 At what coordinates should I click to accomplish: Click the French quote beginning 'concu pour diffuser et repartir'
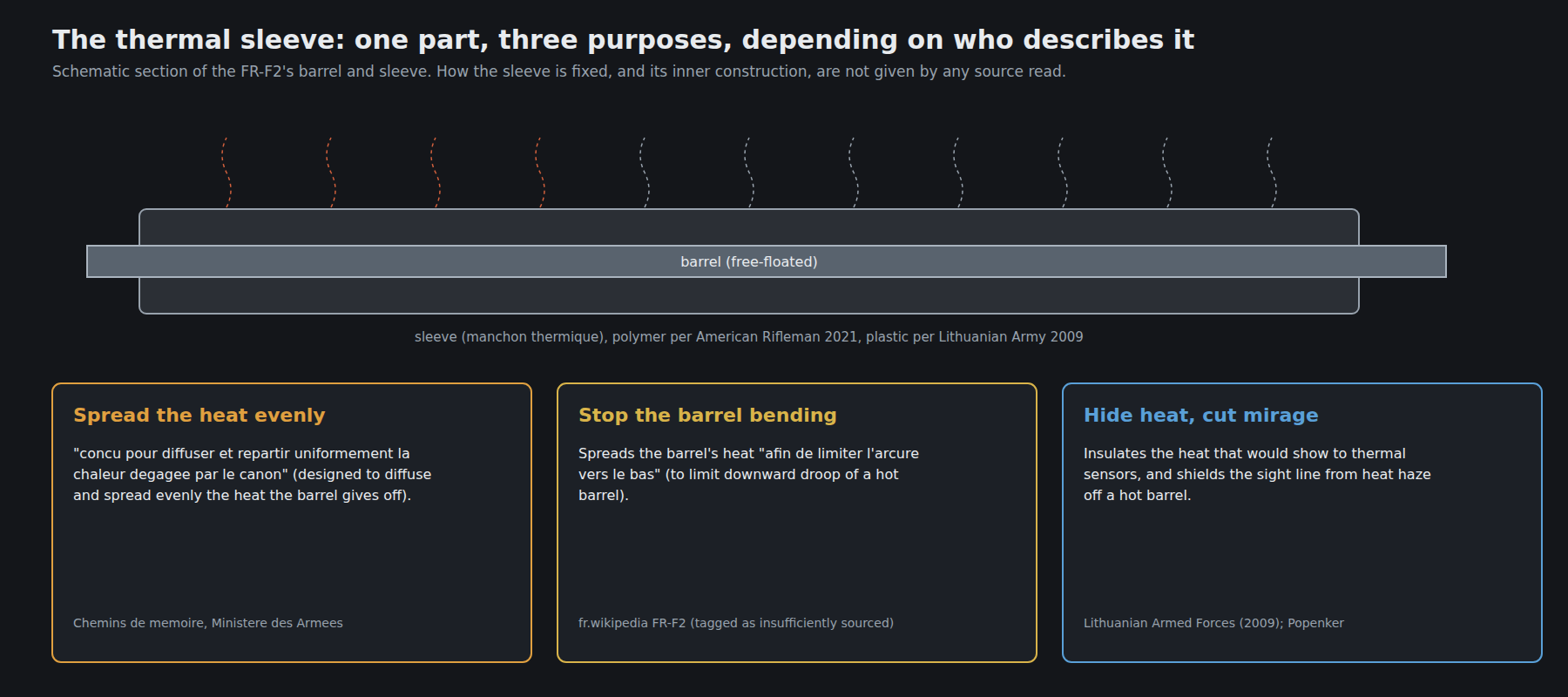pos(252,474)
